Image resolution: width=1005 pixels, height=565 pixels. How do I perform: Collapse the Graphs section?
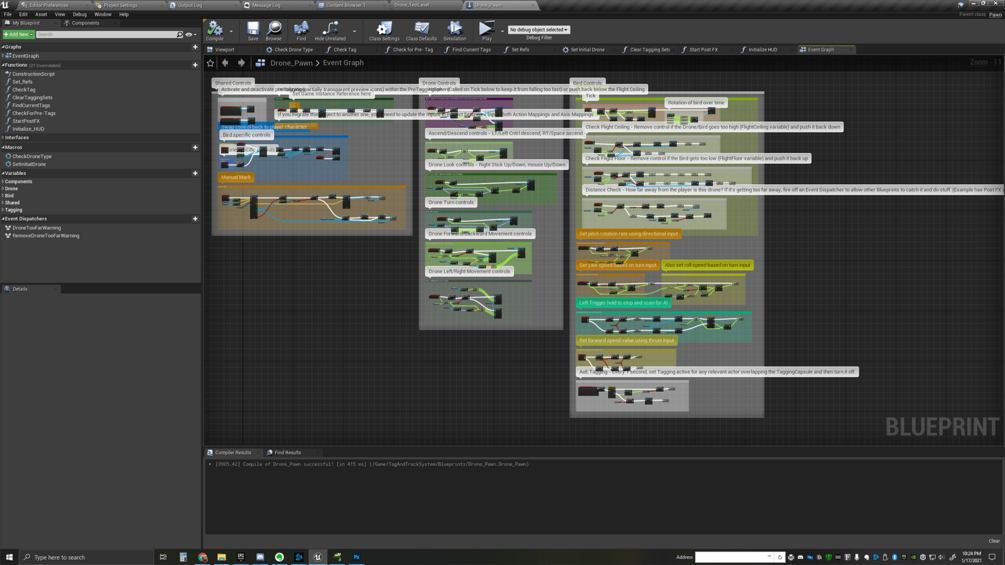3,47
